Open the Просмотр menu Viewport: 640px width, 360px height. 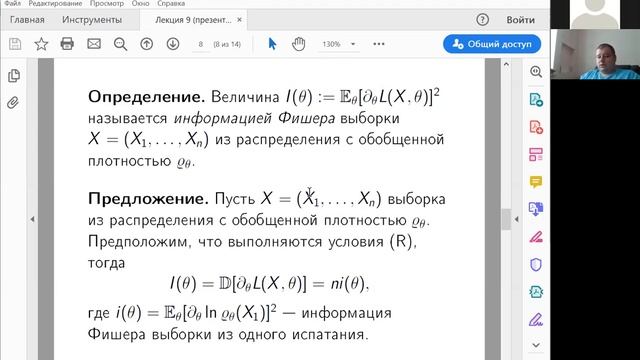point(107,3)
